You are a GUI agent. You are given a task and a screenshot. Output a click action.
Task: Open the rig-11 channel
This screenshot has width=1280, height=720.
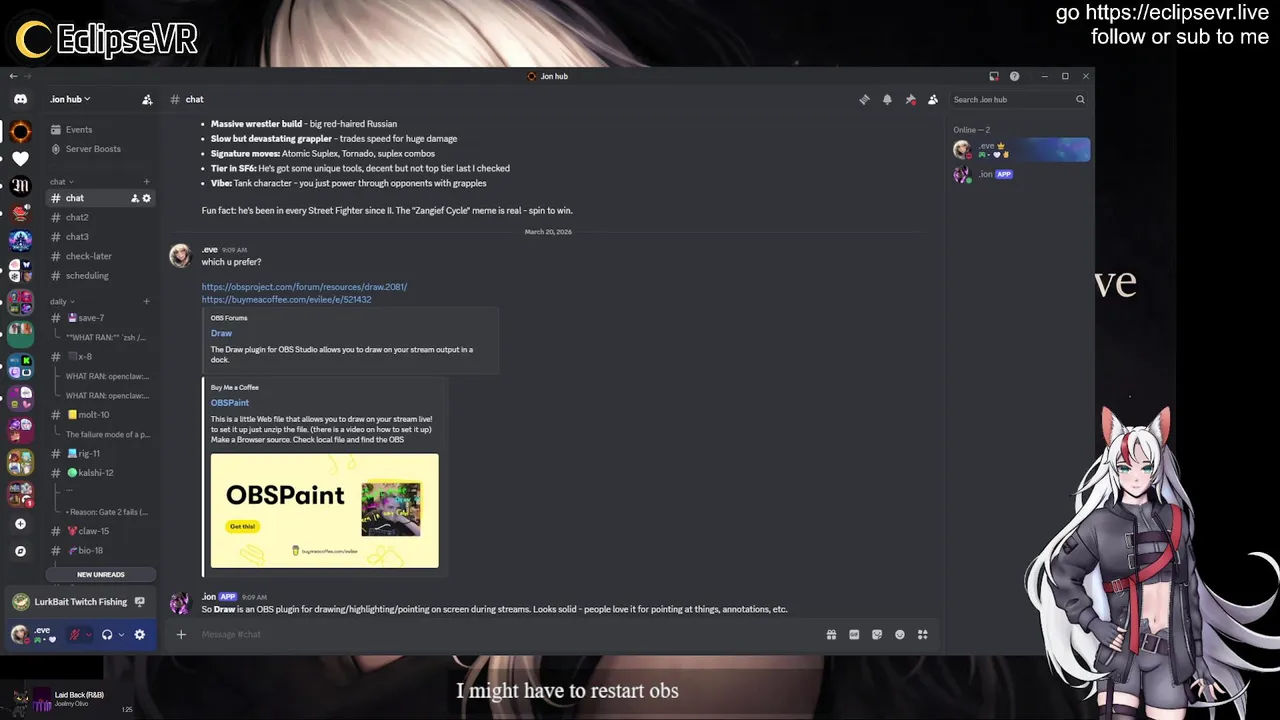[89, 454]
